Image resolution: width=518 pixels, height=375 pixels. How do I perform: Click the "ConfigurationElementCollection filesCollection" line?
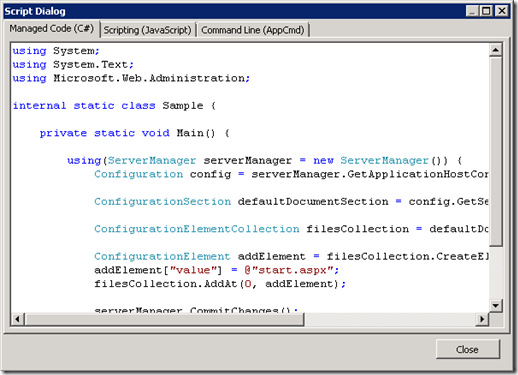coord(291,229)
